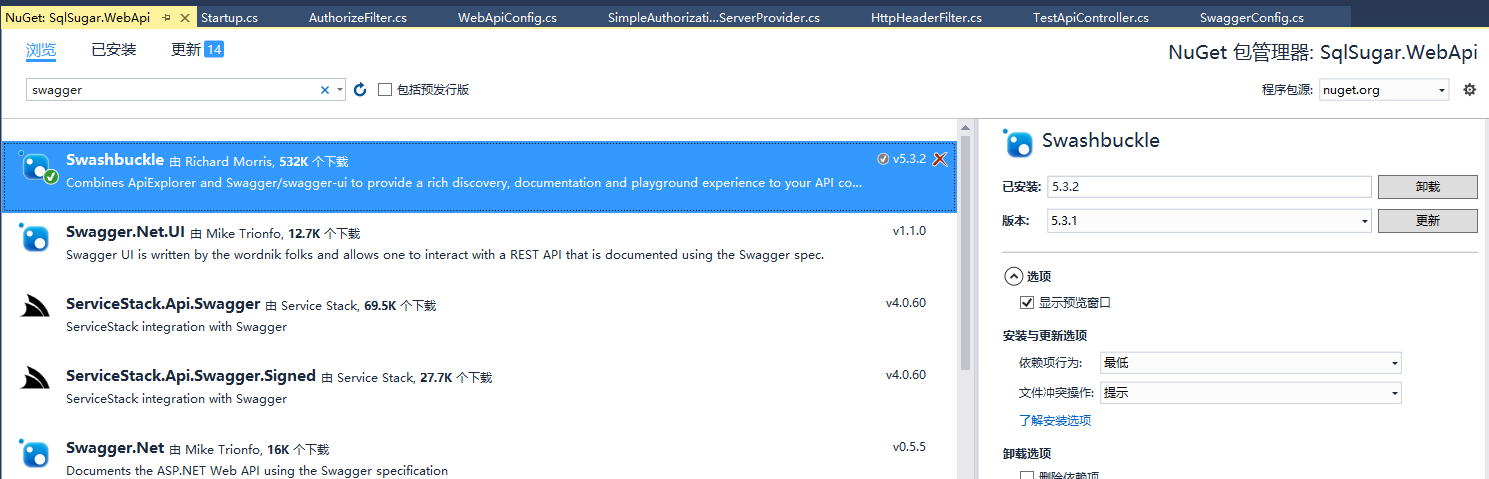Pin the NuGet SqlSugar.WebApi tab
This screenshot has width=1489, height=479.
tap(165, 18)
